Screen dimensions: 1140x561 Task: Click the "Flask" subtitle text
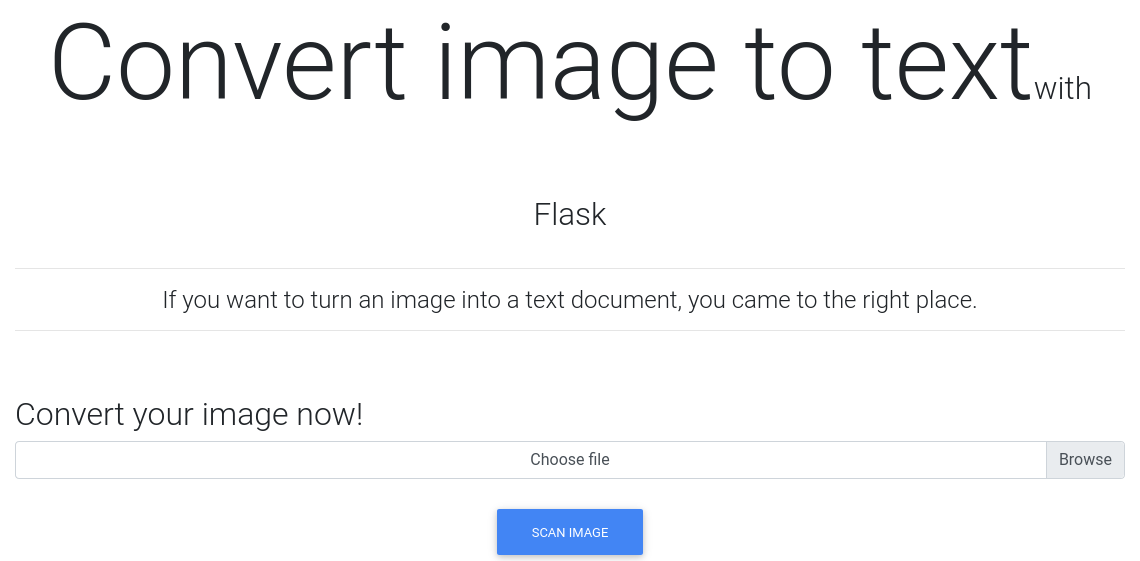(569, 214)
